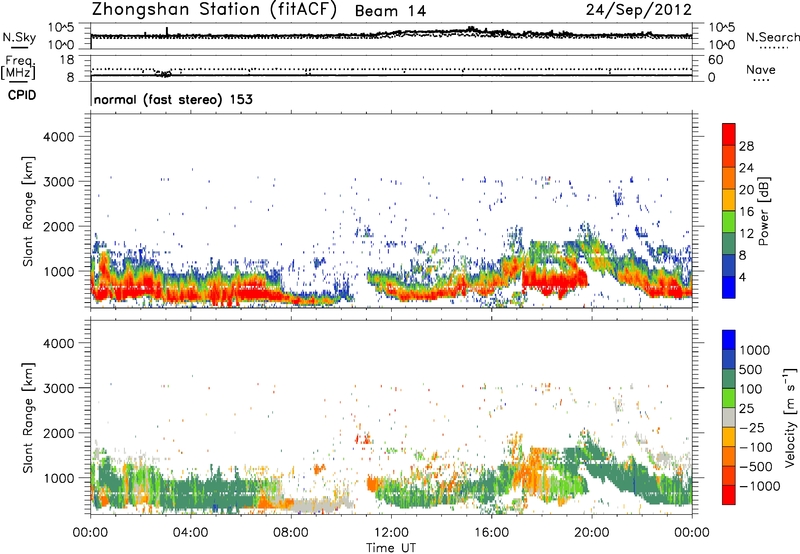Click the velocity panel 'Slant Range [km]' label
Image resolution: width=800 pixels, height=554 pixels.
pos(28,418)
